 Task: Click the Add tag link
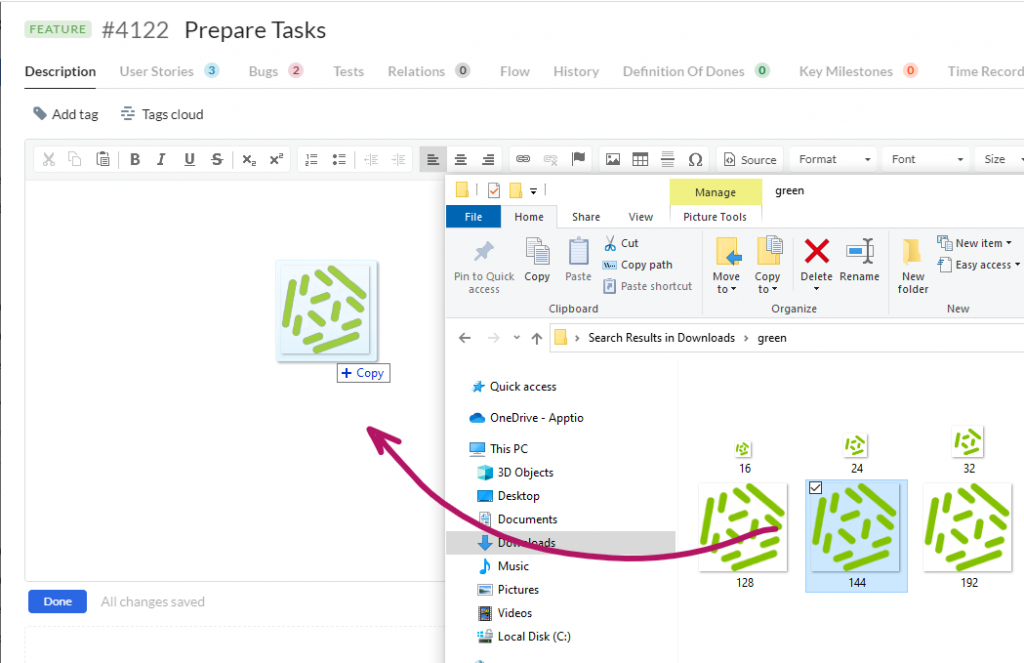pos(65,113)
